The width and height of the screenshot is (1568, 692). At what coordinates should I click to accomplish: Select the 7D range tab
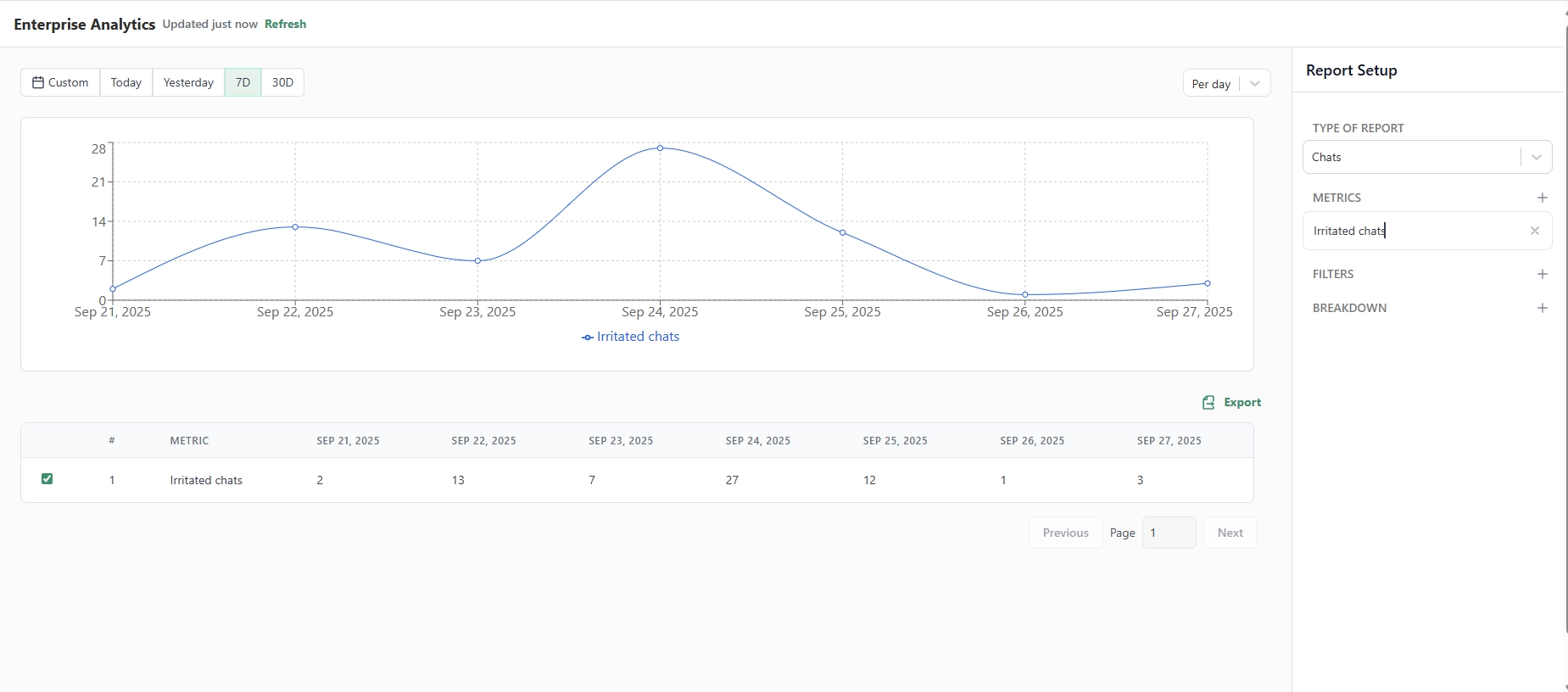pyautogui.click(x=243, y=82)
